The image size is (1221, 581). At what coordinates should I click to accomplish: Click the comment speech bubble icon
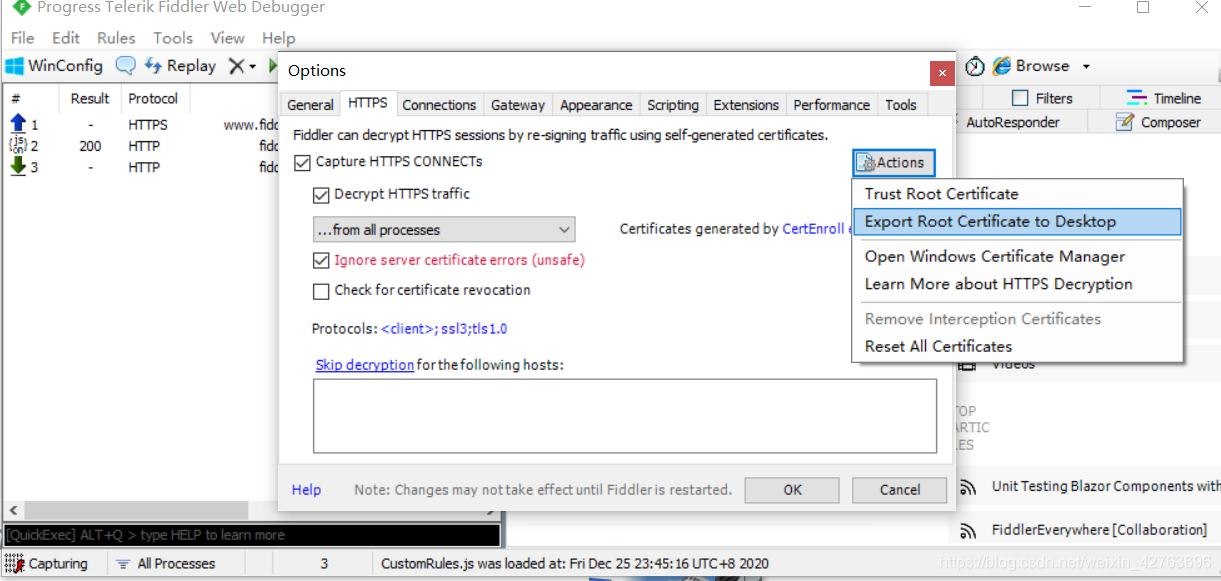[x=125, y=66]
